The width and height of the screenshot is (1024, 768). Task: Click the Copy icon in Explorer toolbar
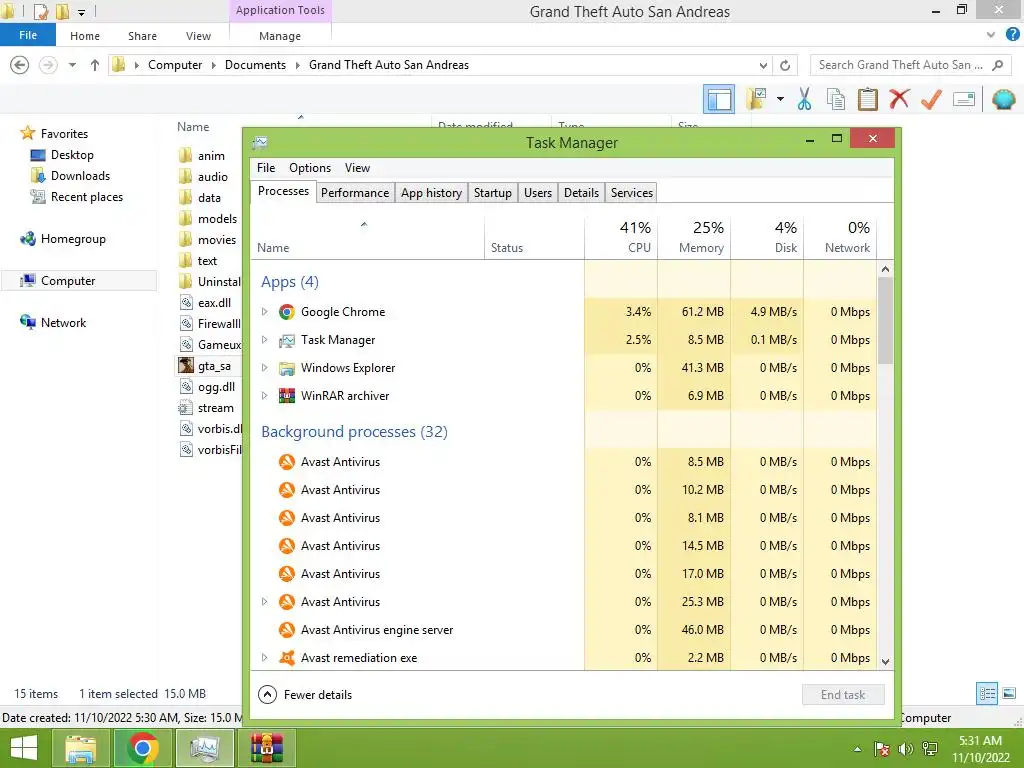point(836,99)
